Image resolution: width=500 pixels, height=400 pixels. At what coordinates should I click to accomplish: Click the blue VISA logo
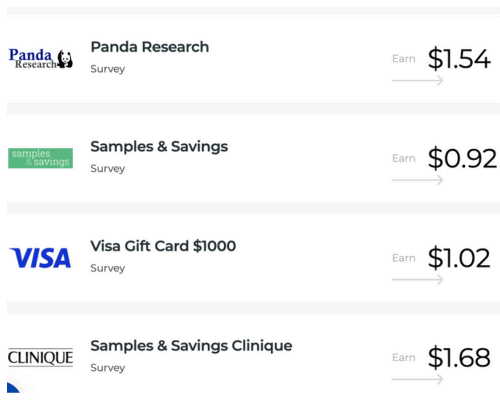coord(40,258)
